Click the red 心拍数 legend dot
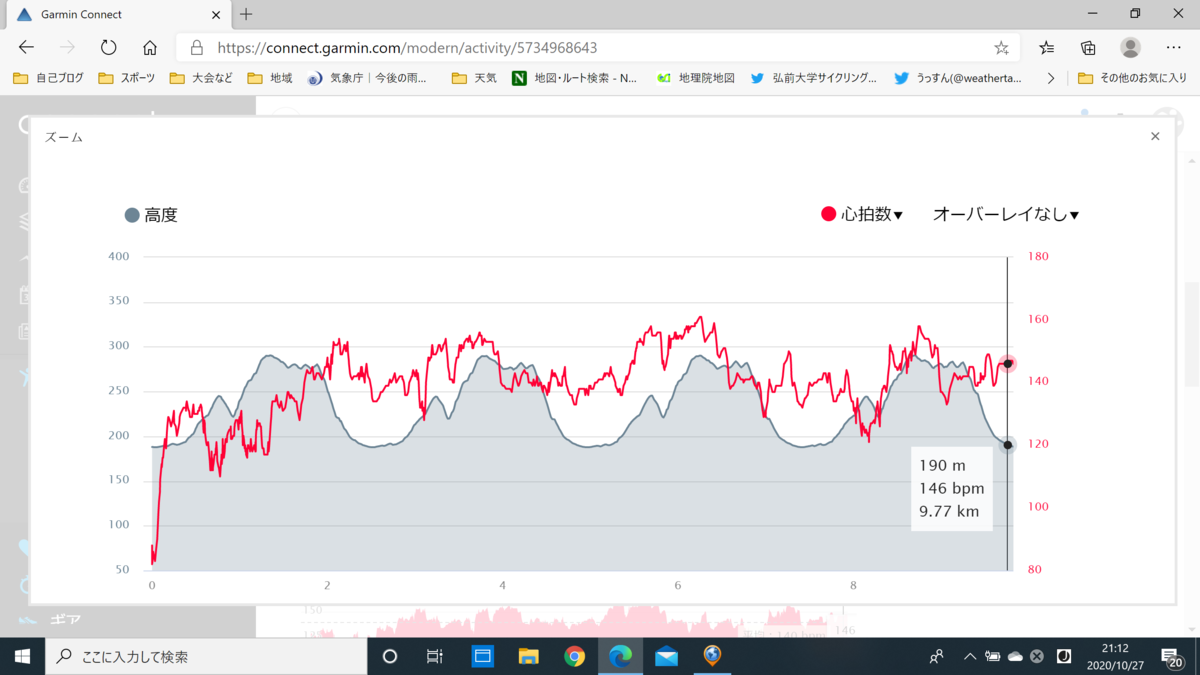 [x=828, y=214]
